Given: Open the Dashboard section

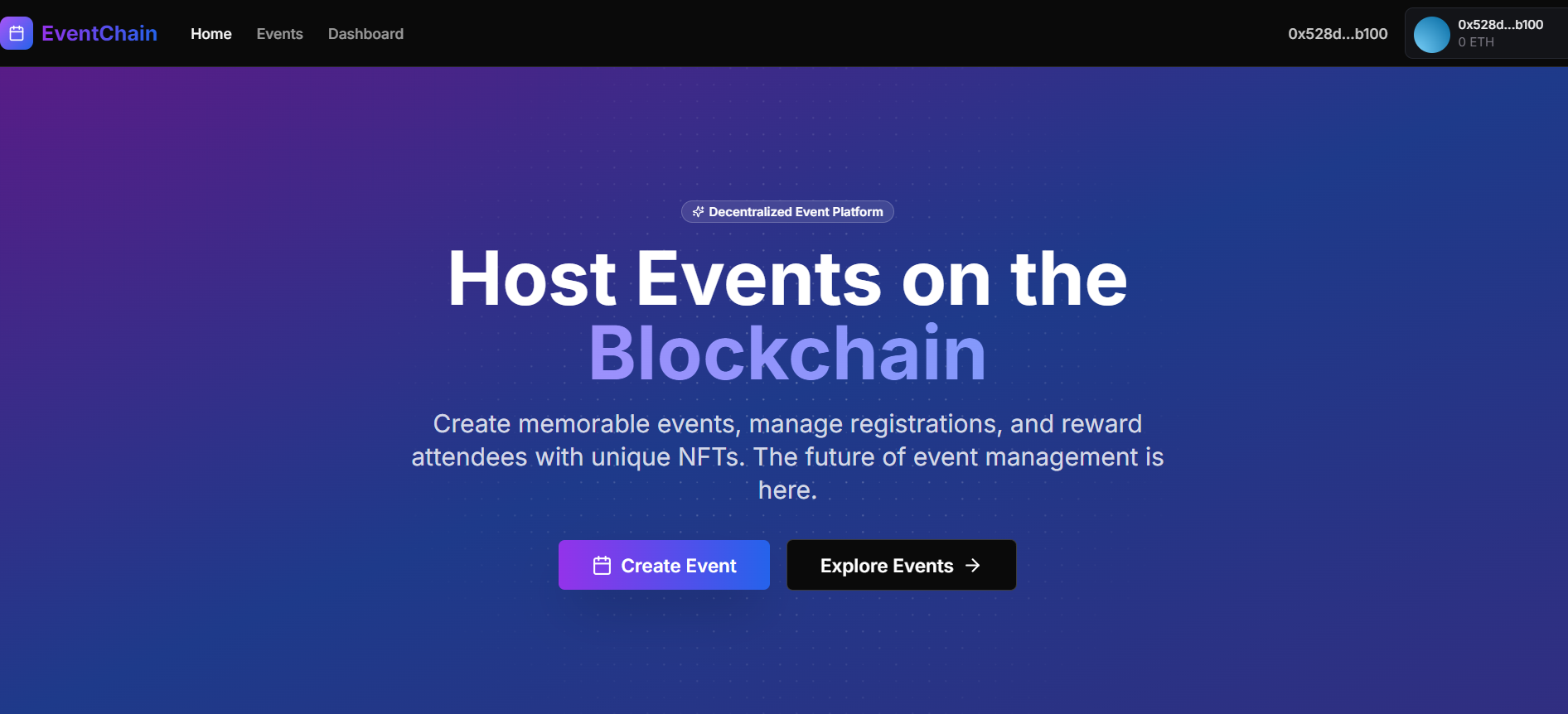Looking at the screenshot, I should pyautogui.click(x=365, y=34).
